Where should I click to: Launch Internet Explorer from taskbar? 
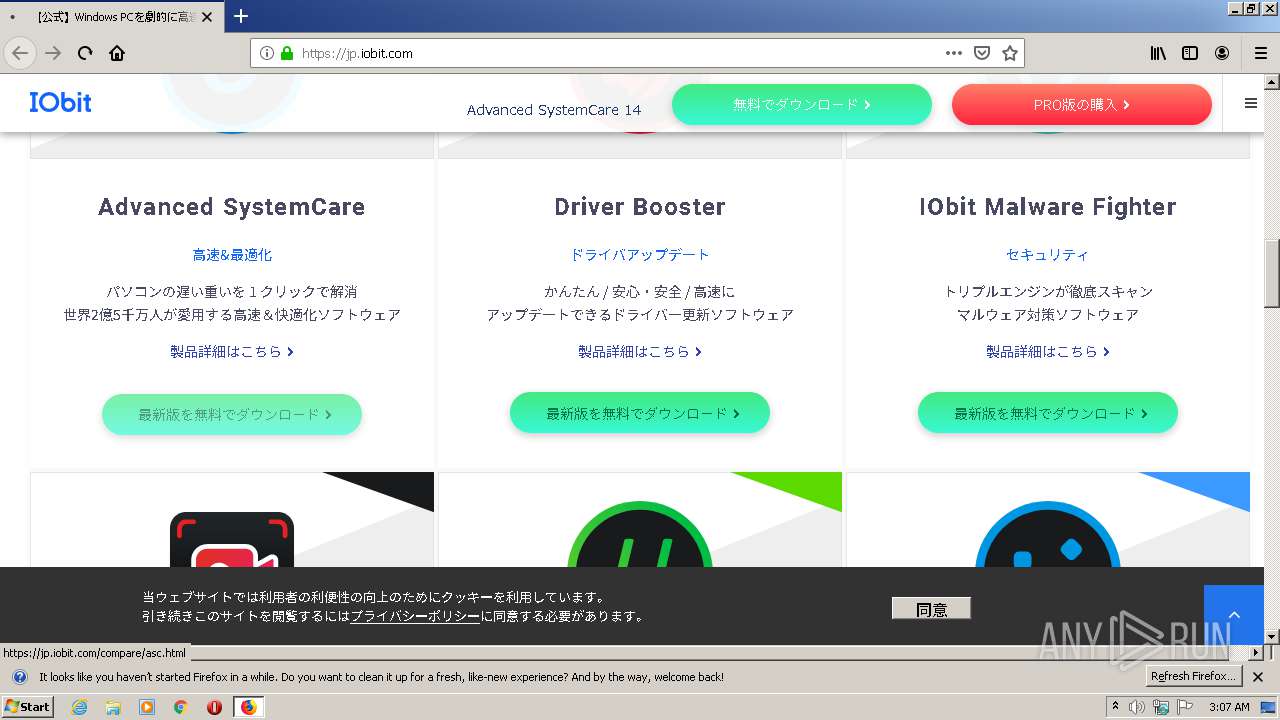click(80, 707)
